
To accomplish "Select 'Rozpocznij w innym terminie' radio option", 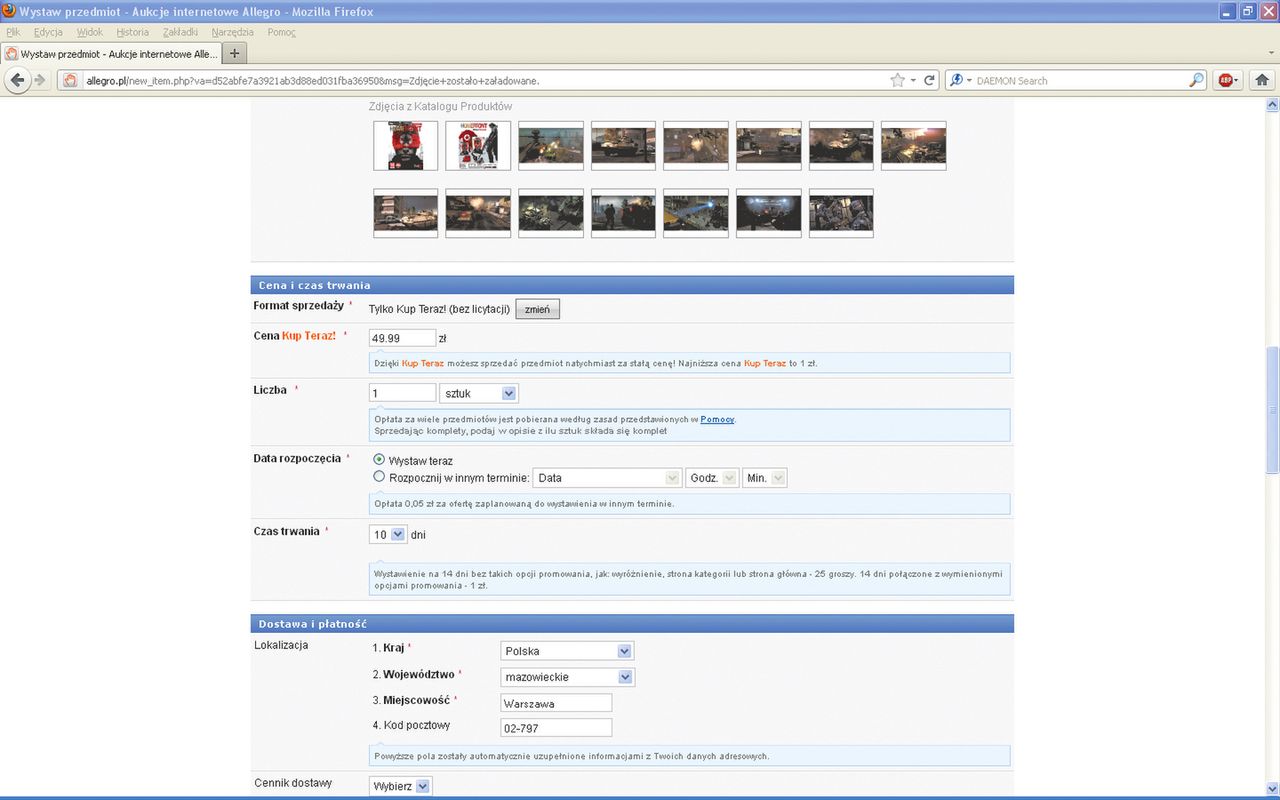I will 378,477.
